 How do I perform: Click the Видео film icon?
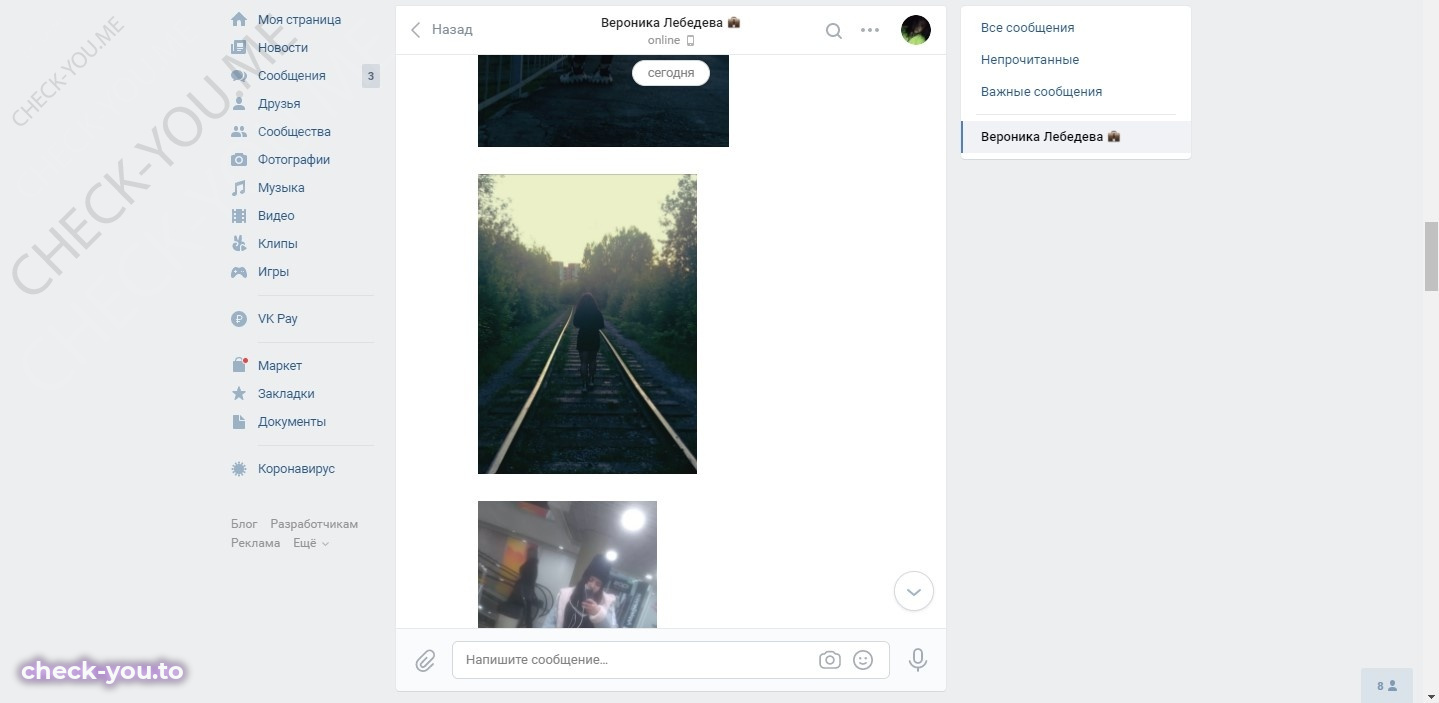(x=239, y=215)
